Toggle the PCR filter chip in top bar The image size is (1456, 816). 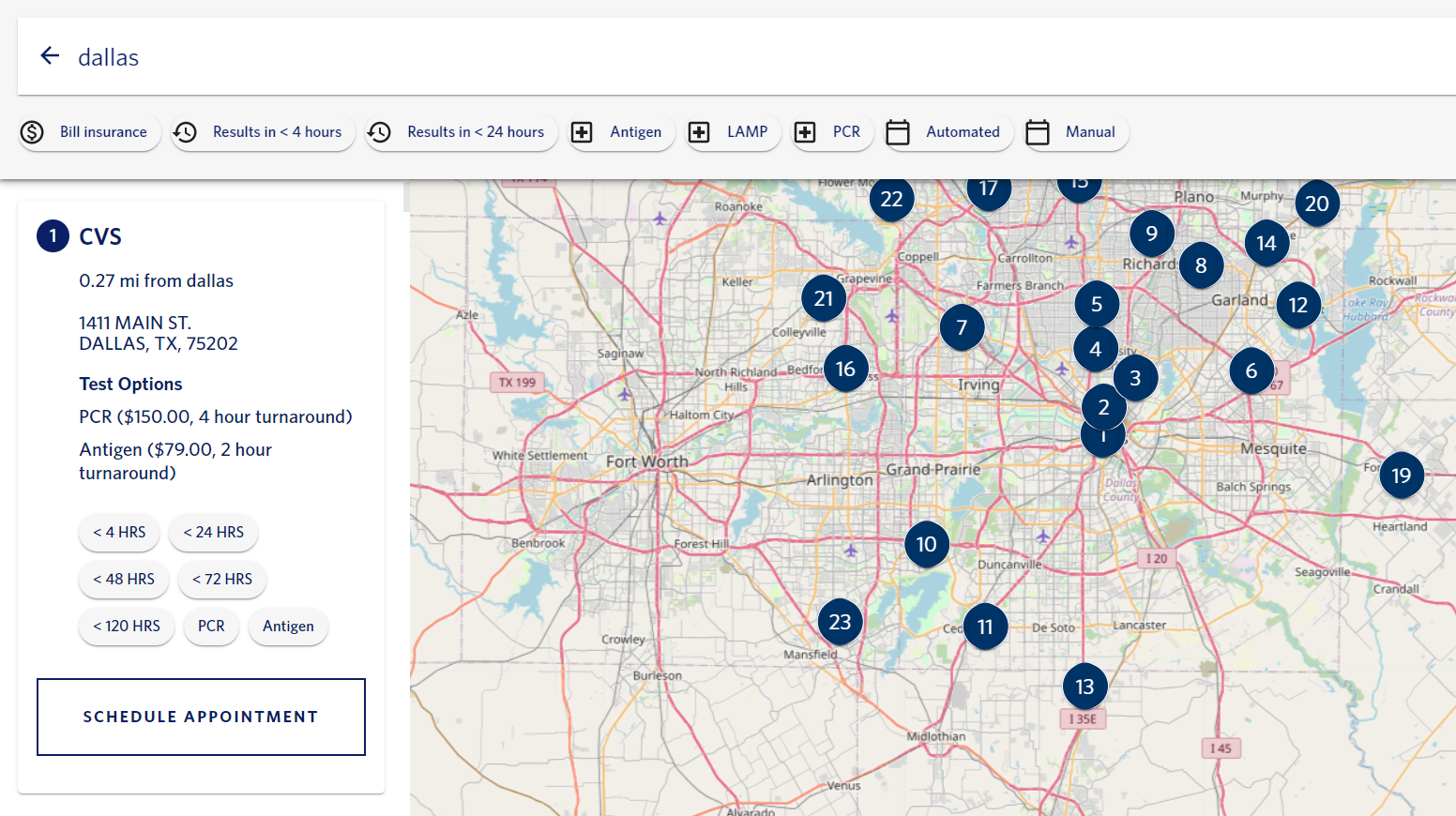(832, 132)
